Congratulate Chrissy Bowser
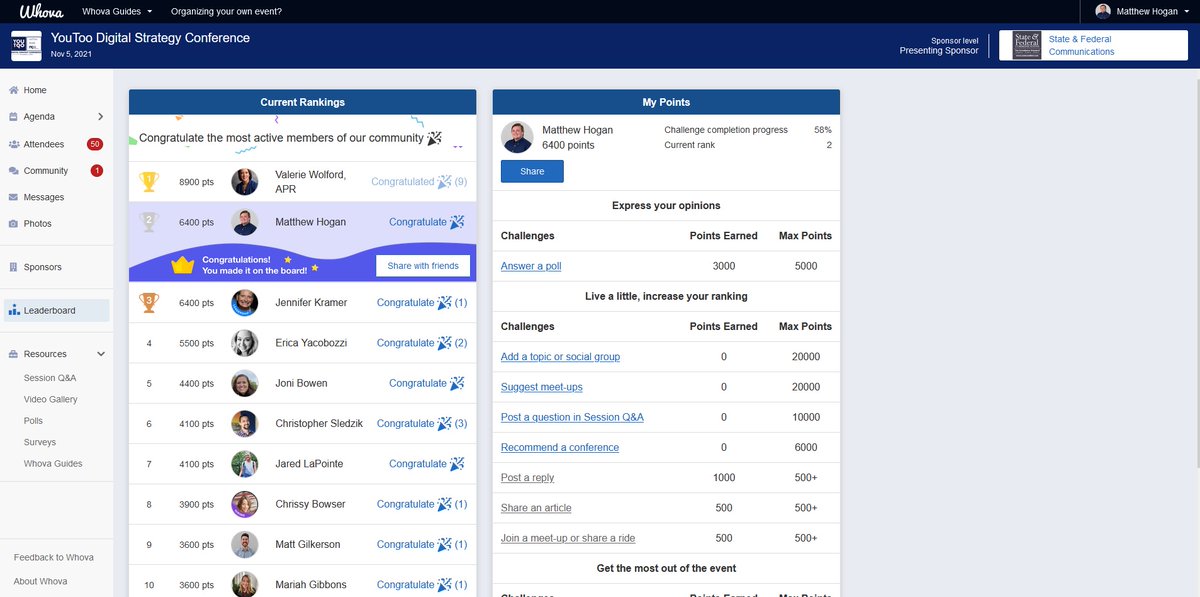The width and height of the screenshot is (1200, 597). pos(421,504)
